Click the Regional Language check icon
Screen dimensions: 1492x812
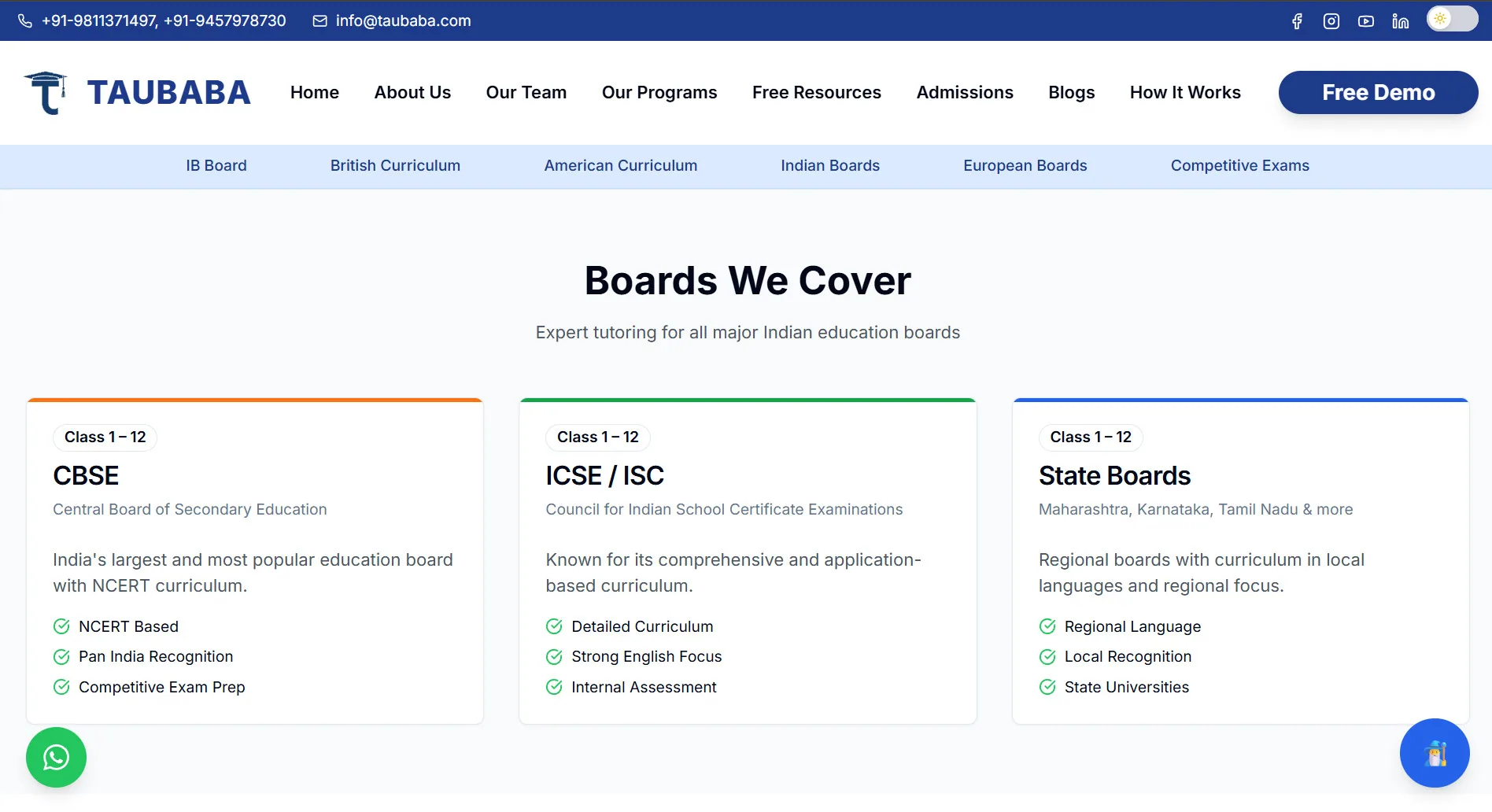pos(1047,626)
